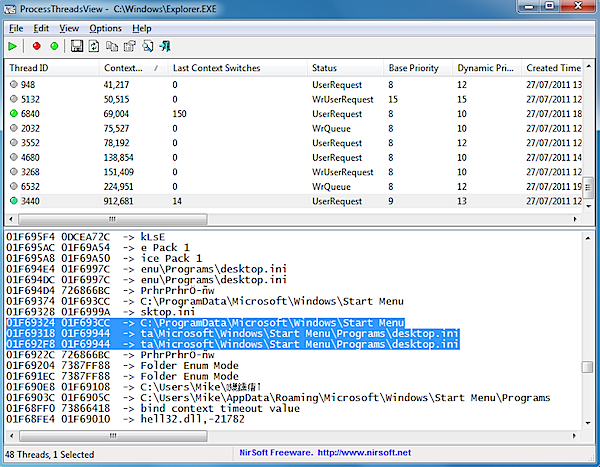Screen dimensions: 600x467
Task: Click status dot of thread 5132
Action: point(14,99)
